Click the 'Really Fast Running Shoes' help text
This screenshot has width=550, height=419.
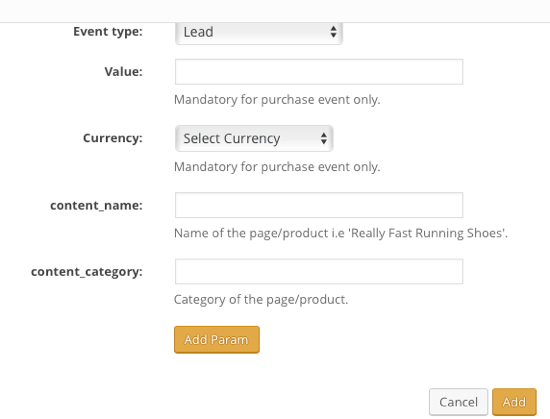(x=341, y=233)
